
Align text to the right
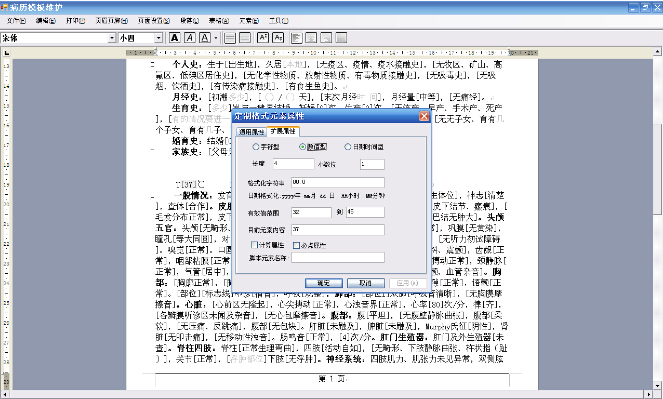(x=326, y=38)
